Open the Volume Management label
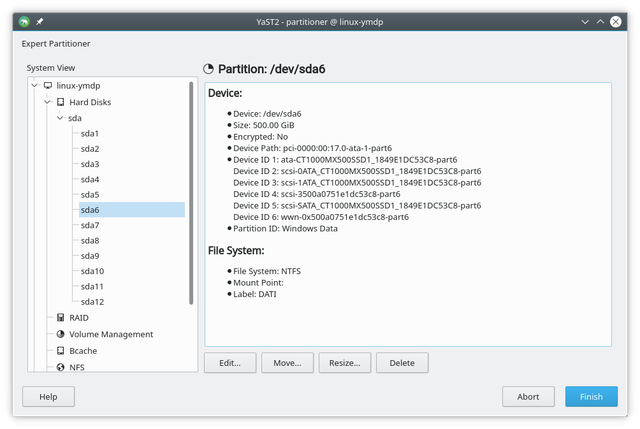Viewport: 640px width, 429px height. 111,334
